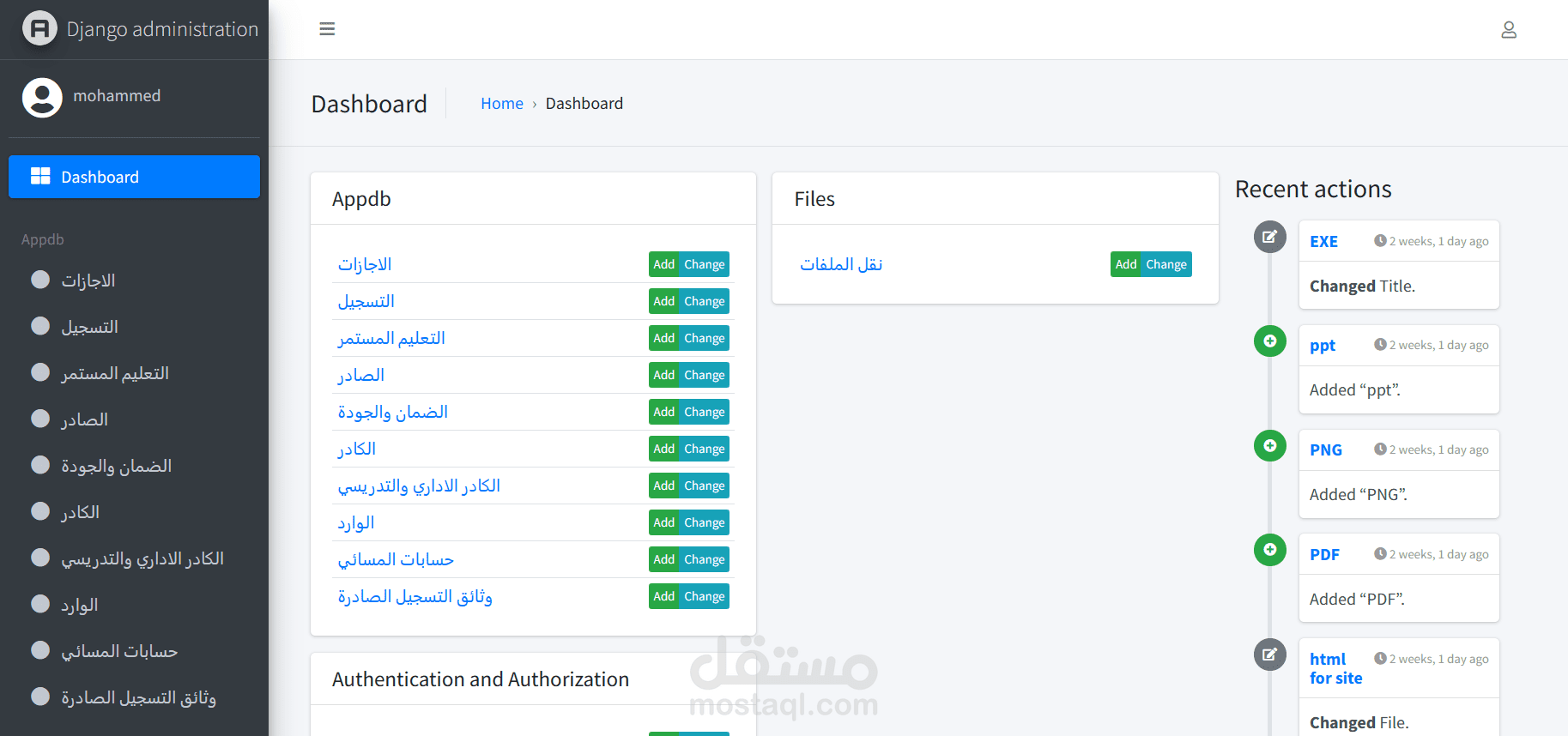Click the circle icon beside الكادر in the sidebar

pyautogui.click(x=40, y=511)
